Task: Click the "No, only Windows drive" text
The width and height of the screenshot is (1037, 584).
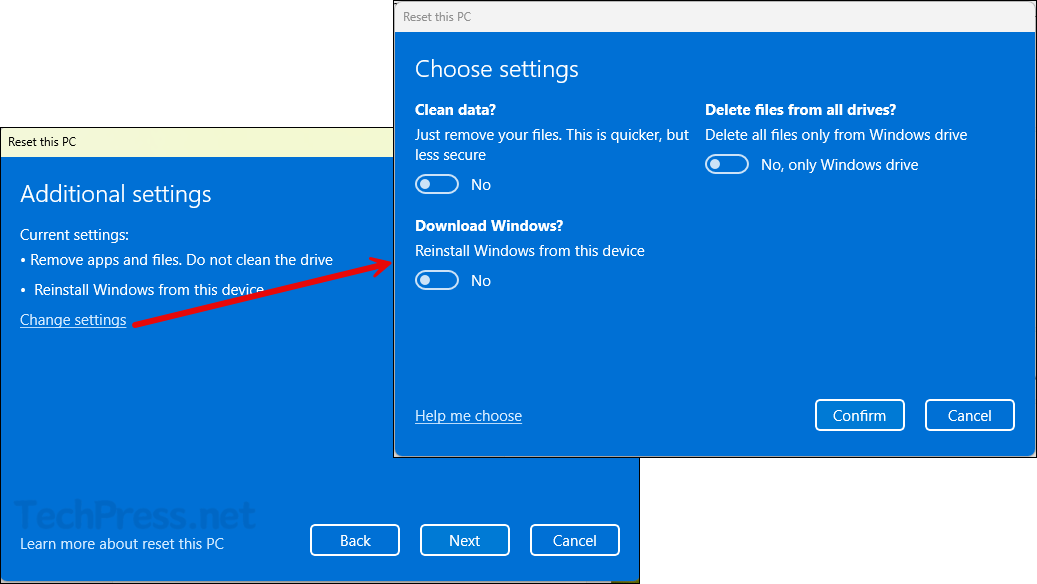Action: point(839,165)
